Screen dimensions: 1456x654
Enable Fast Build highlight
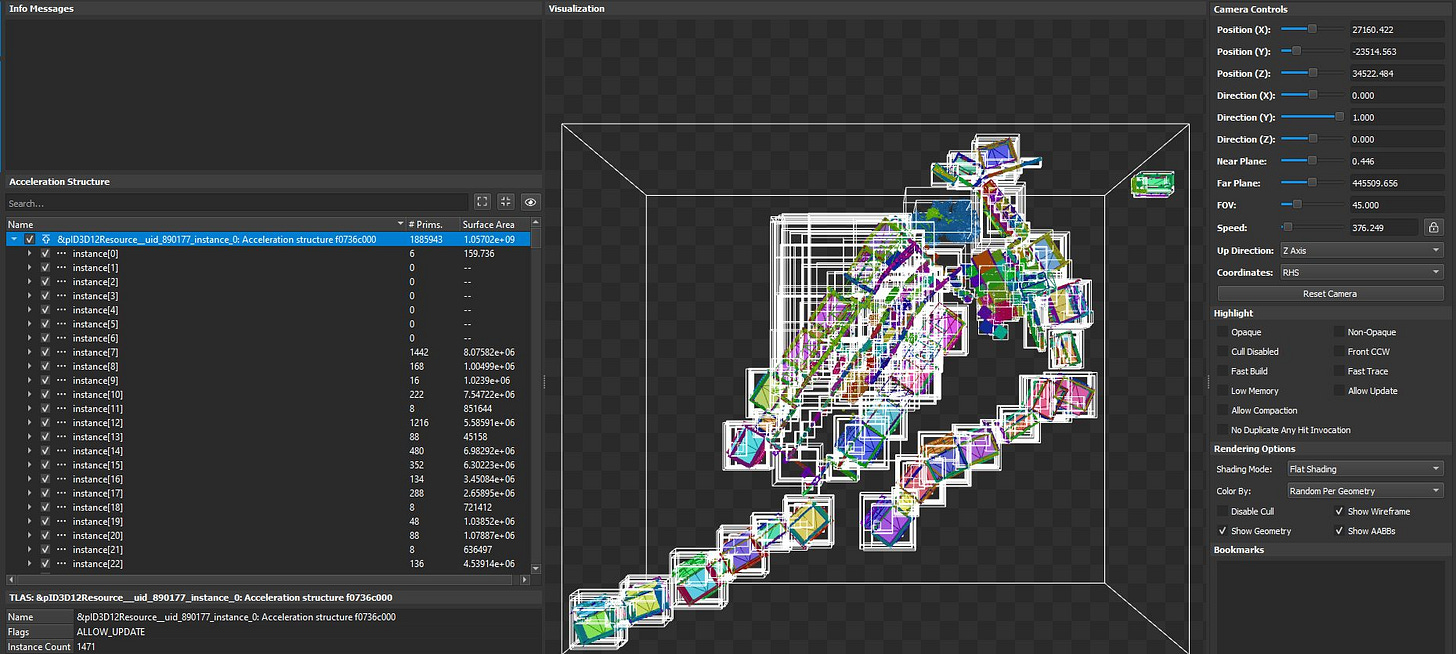tap(1222, 371)
